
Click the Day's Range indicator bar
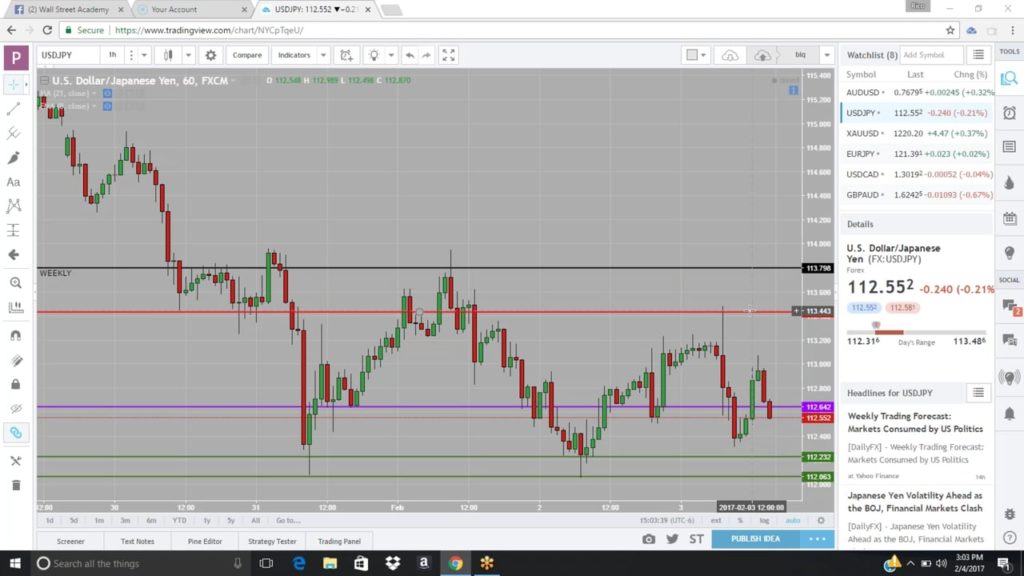[916, 332]
